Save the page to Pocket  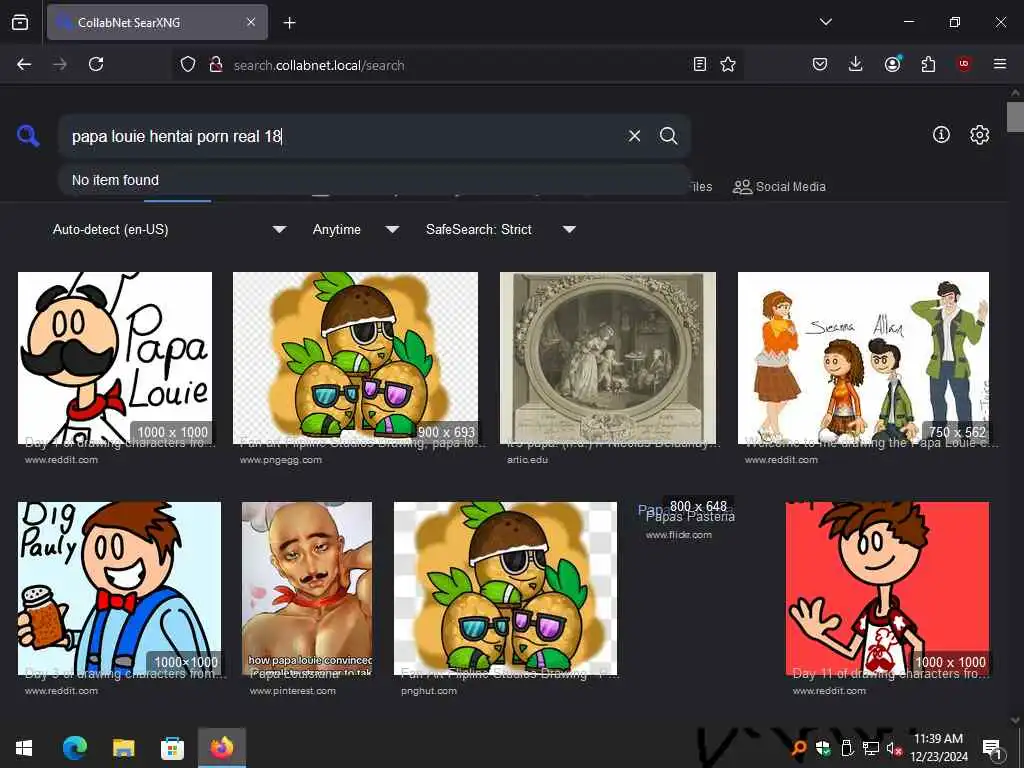click(x=820, y=64)
